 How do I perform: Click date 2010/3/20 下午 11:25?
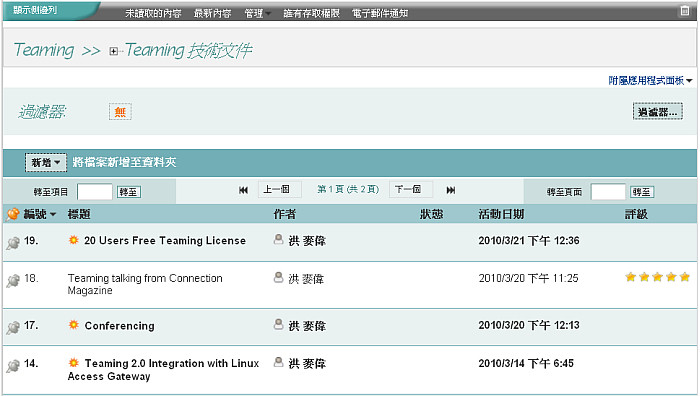pyautogui.click(x=528, y=279)
